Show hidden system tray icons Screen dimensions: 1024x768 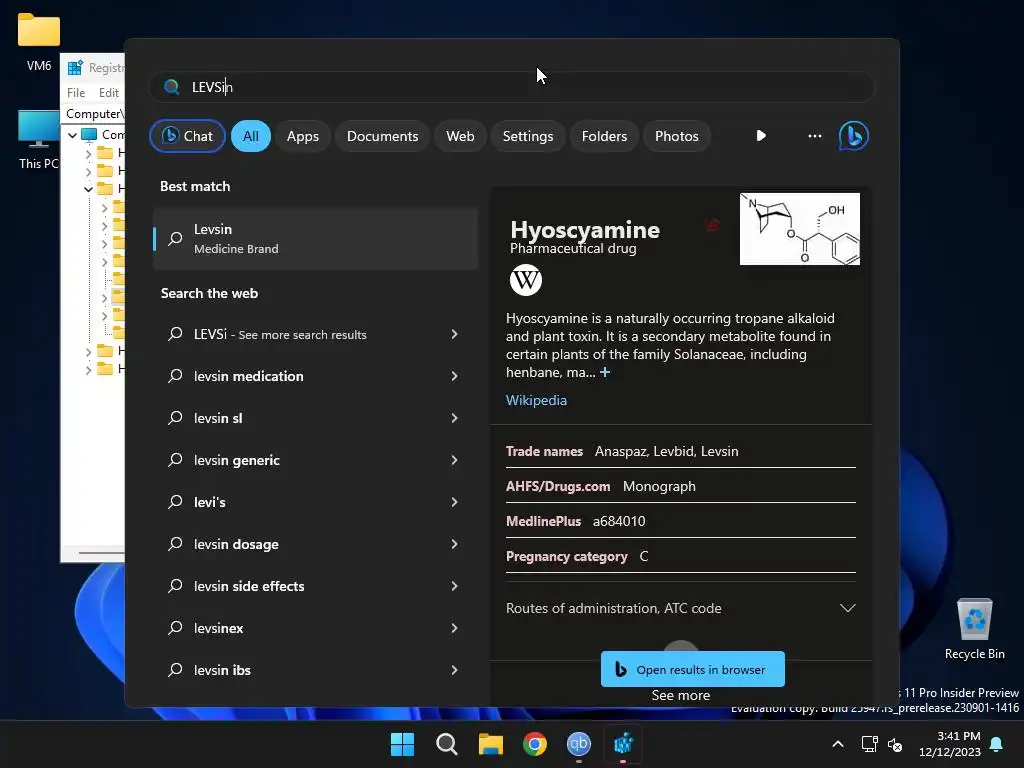[x=838, y=744]
